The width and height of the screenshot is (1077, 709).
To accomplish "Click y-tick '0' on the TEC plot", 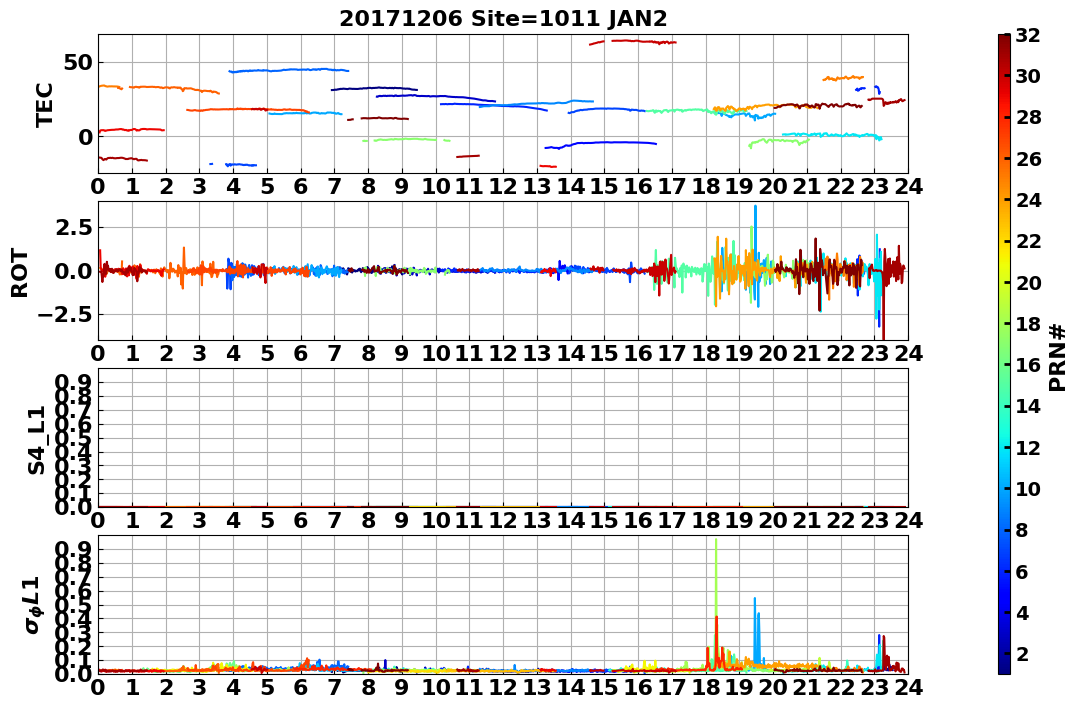I will coord(84,136).
